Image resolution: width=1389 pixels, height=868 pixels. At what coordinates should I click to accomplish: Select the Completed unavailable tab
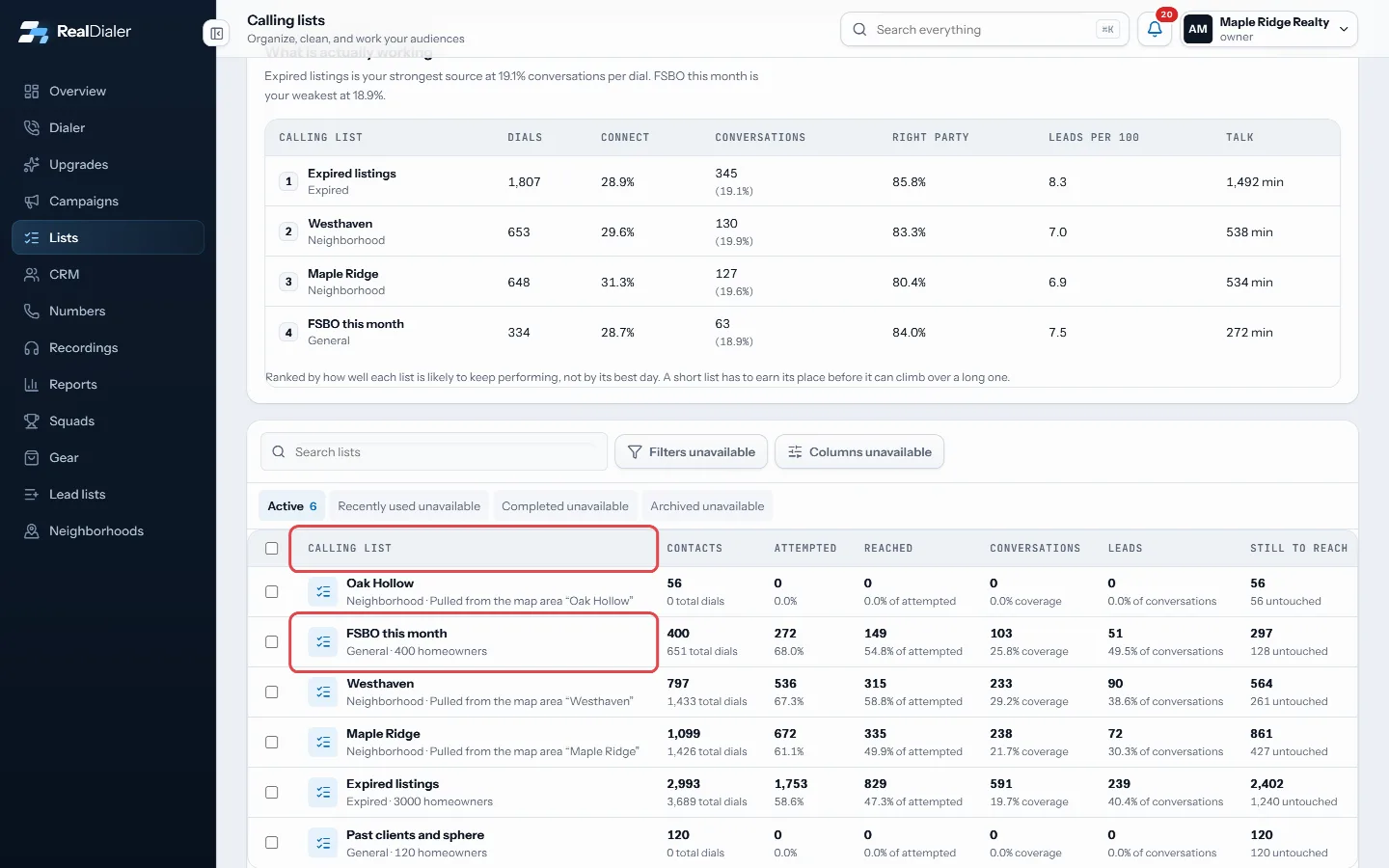click(564, 505)
